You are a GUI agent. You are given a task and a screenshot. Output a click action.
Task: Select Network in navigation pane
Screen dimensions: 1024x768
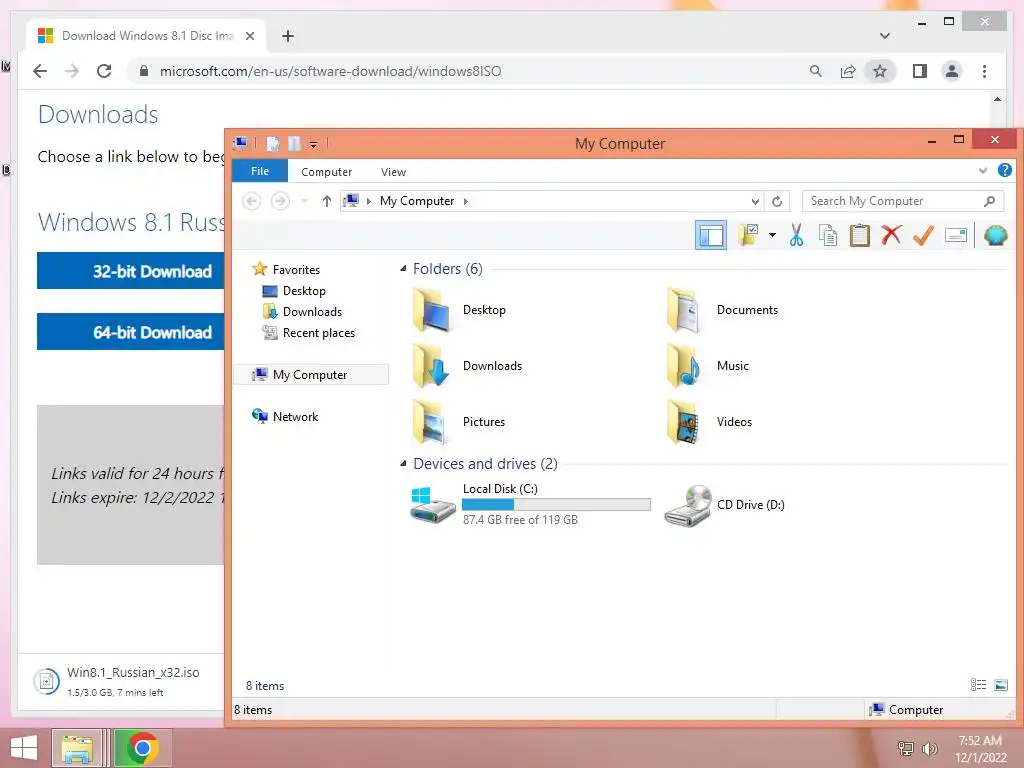[285, 417]
